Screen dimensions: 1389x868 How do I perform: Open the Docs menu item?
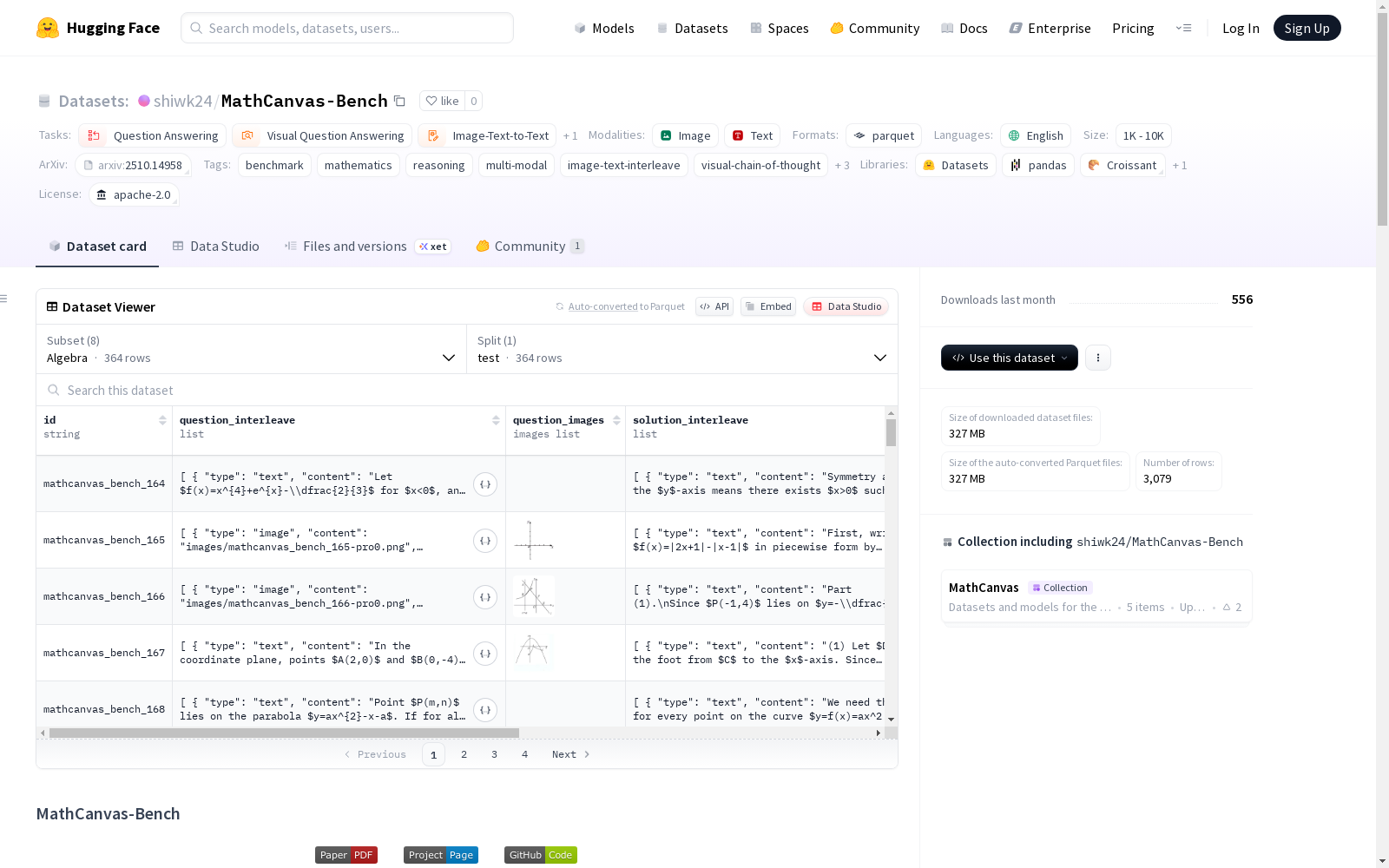click(964, 28)
